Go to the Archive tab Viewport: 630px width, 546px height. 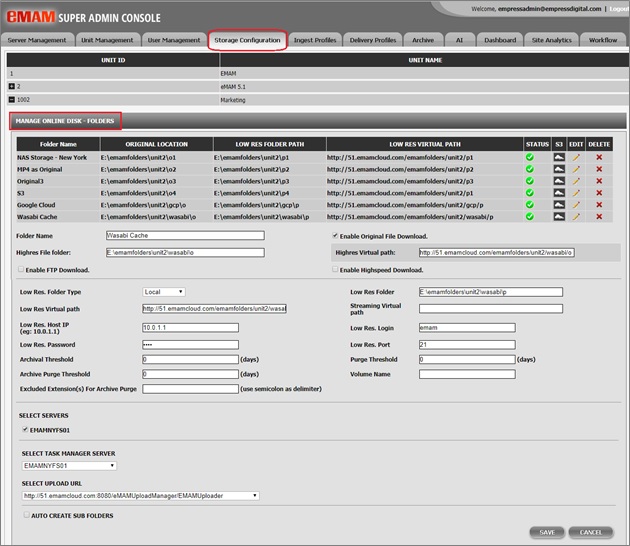tap(423, 40)
